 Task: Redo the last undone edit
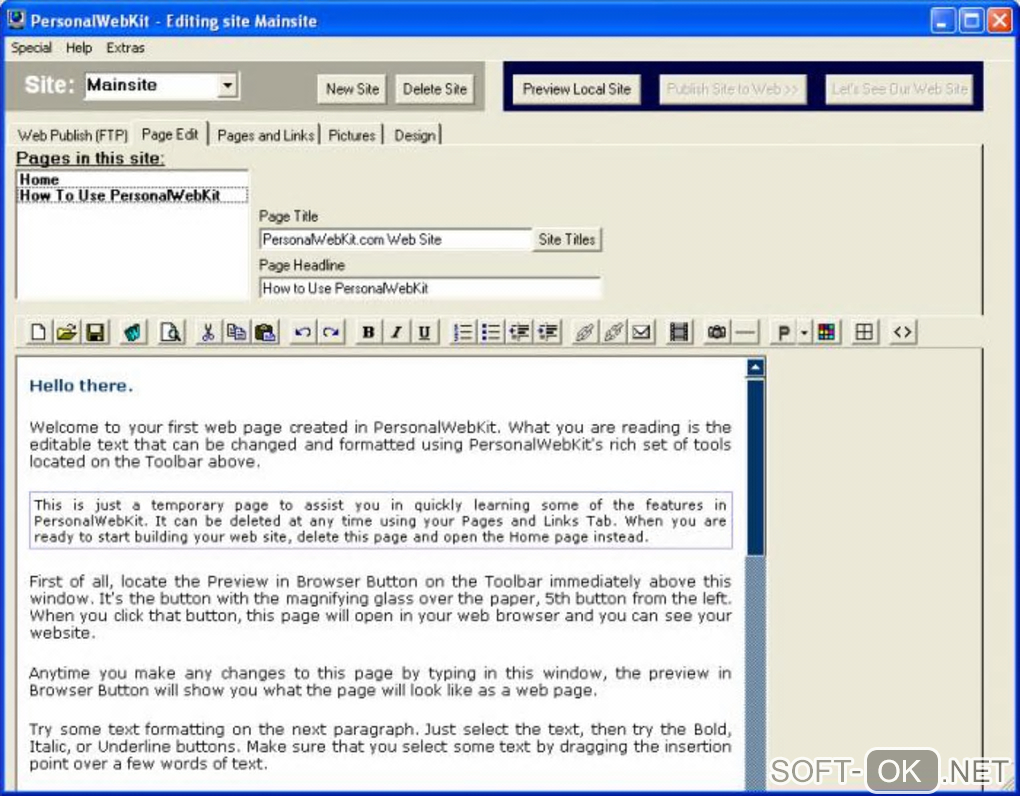(330, 332)
